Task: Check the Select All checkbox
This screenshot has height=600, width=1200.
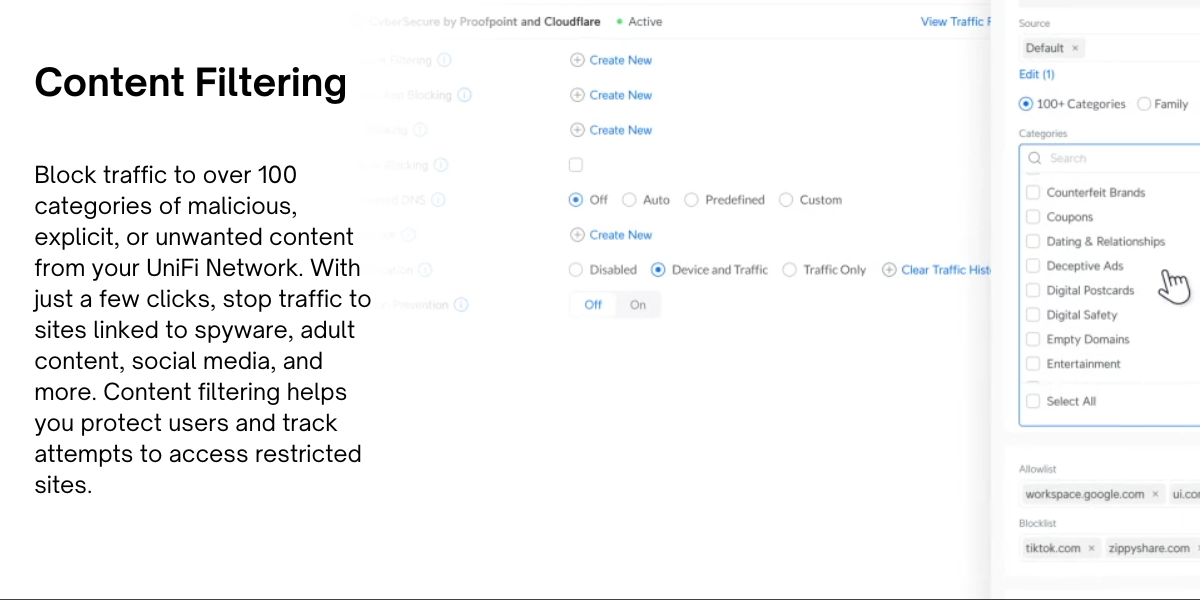Action: pos(1033,401)
